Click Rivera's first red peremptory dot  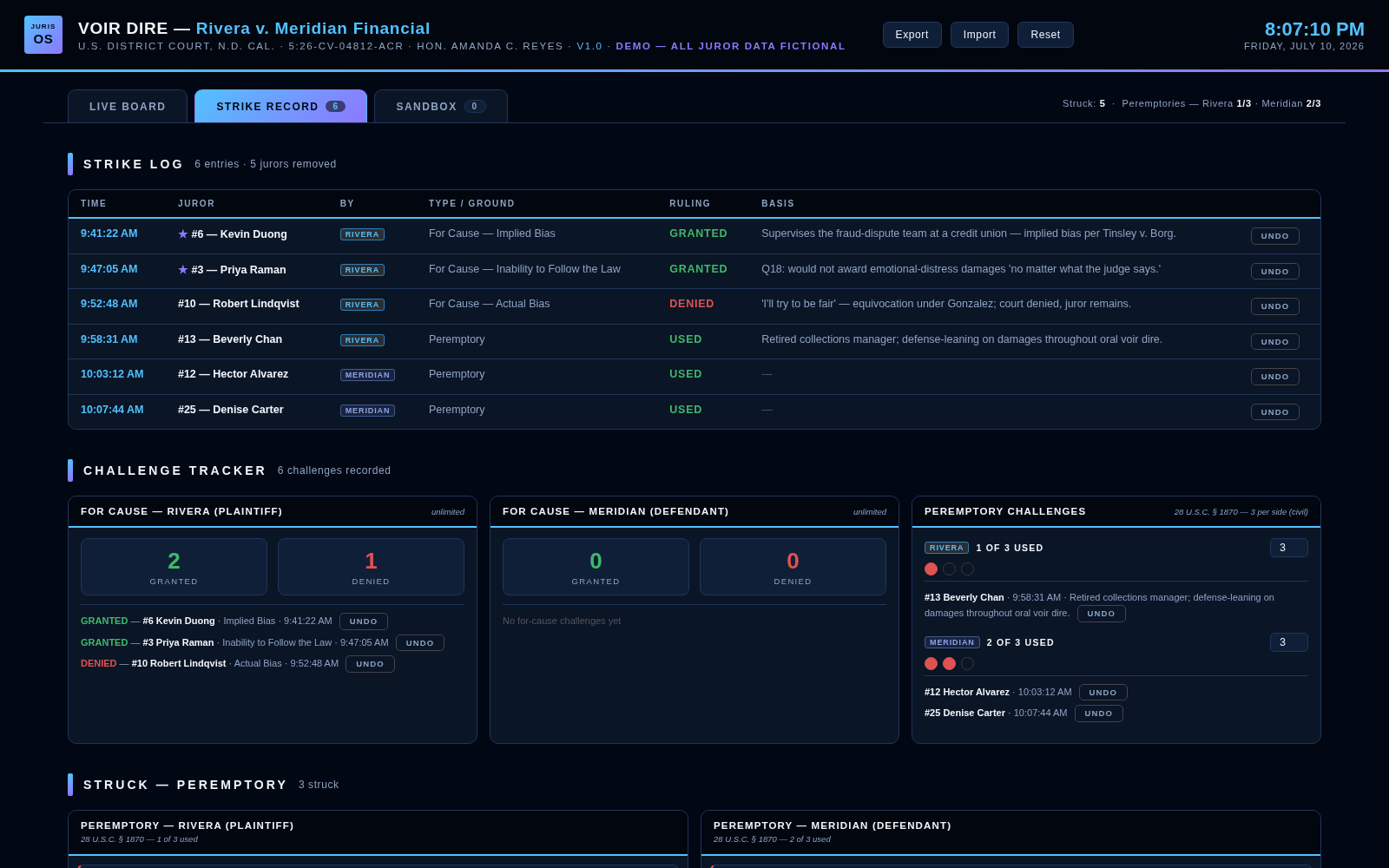tap(931, 569)
